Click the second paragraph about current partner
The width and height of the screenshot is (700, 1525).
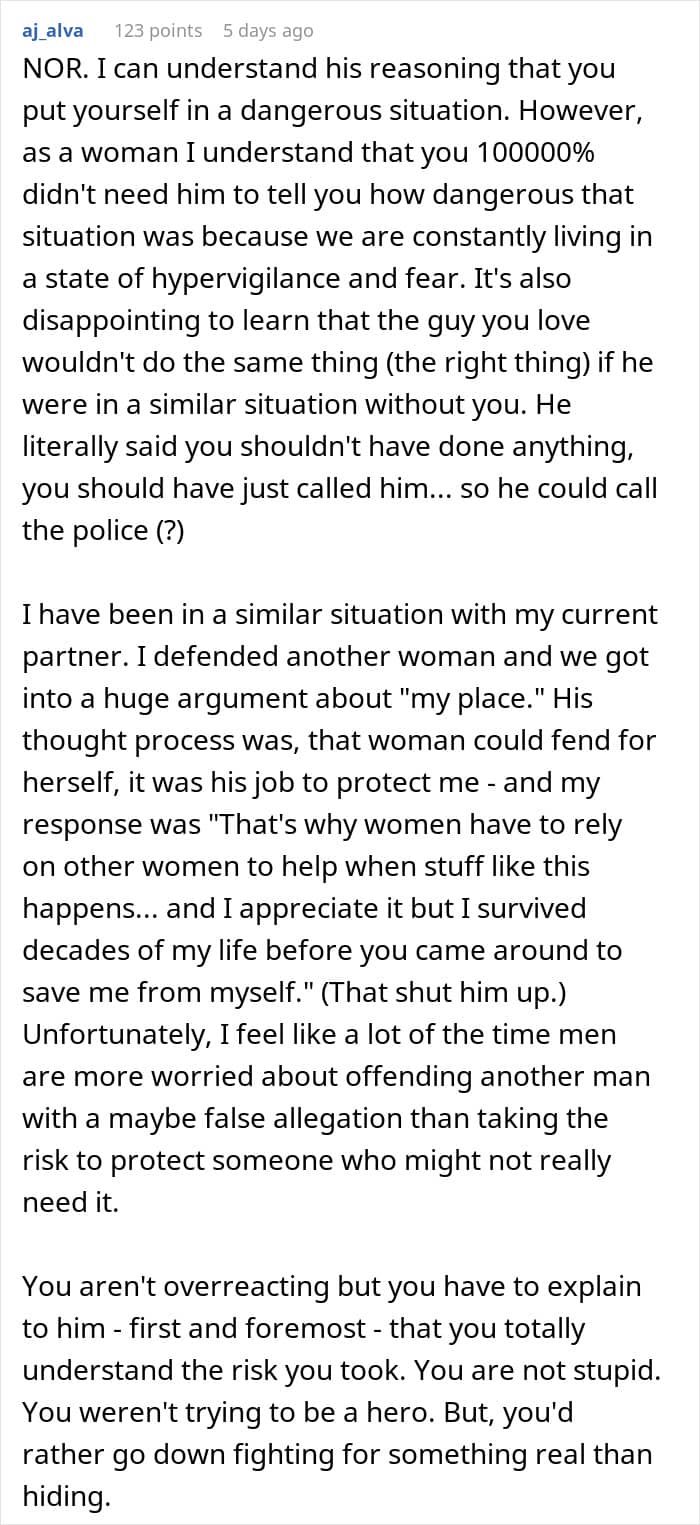(340, 908)
